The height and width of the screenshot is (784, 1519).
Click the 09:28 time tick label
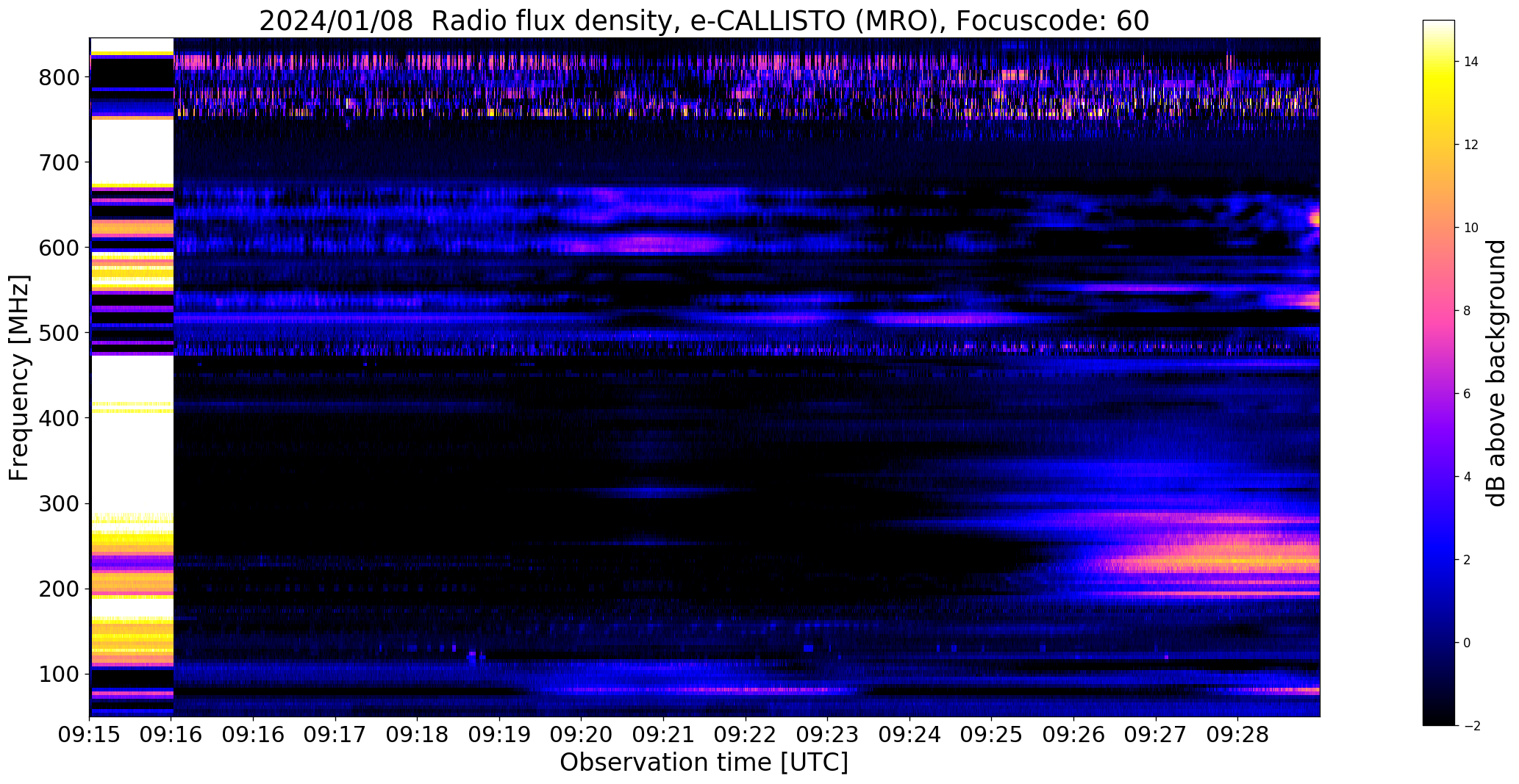pos(1237,734)
